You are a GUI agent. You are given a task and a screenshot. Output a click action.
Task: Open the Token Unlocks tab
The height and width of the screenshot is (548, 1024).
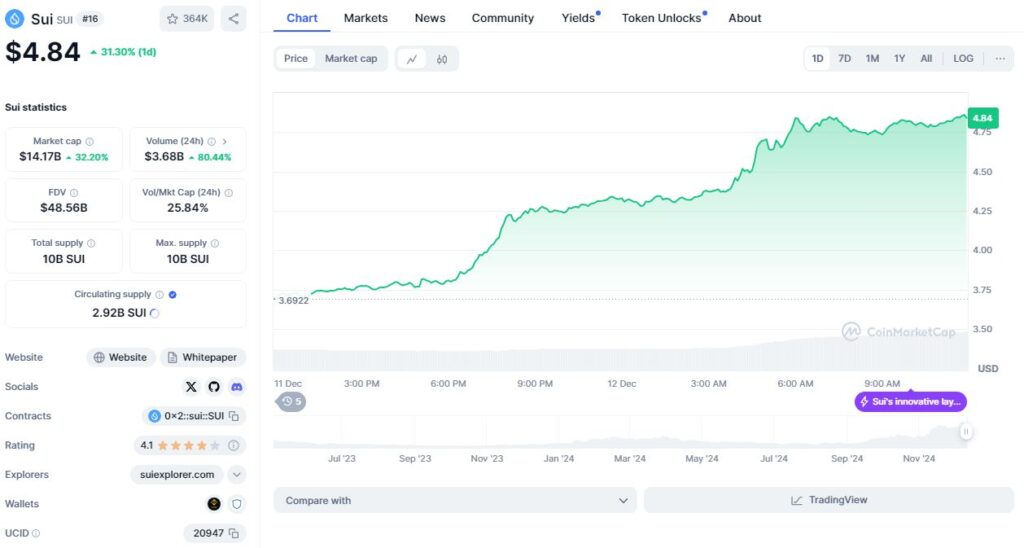click(x=664, y=18)
